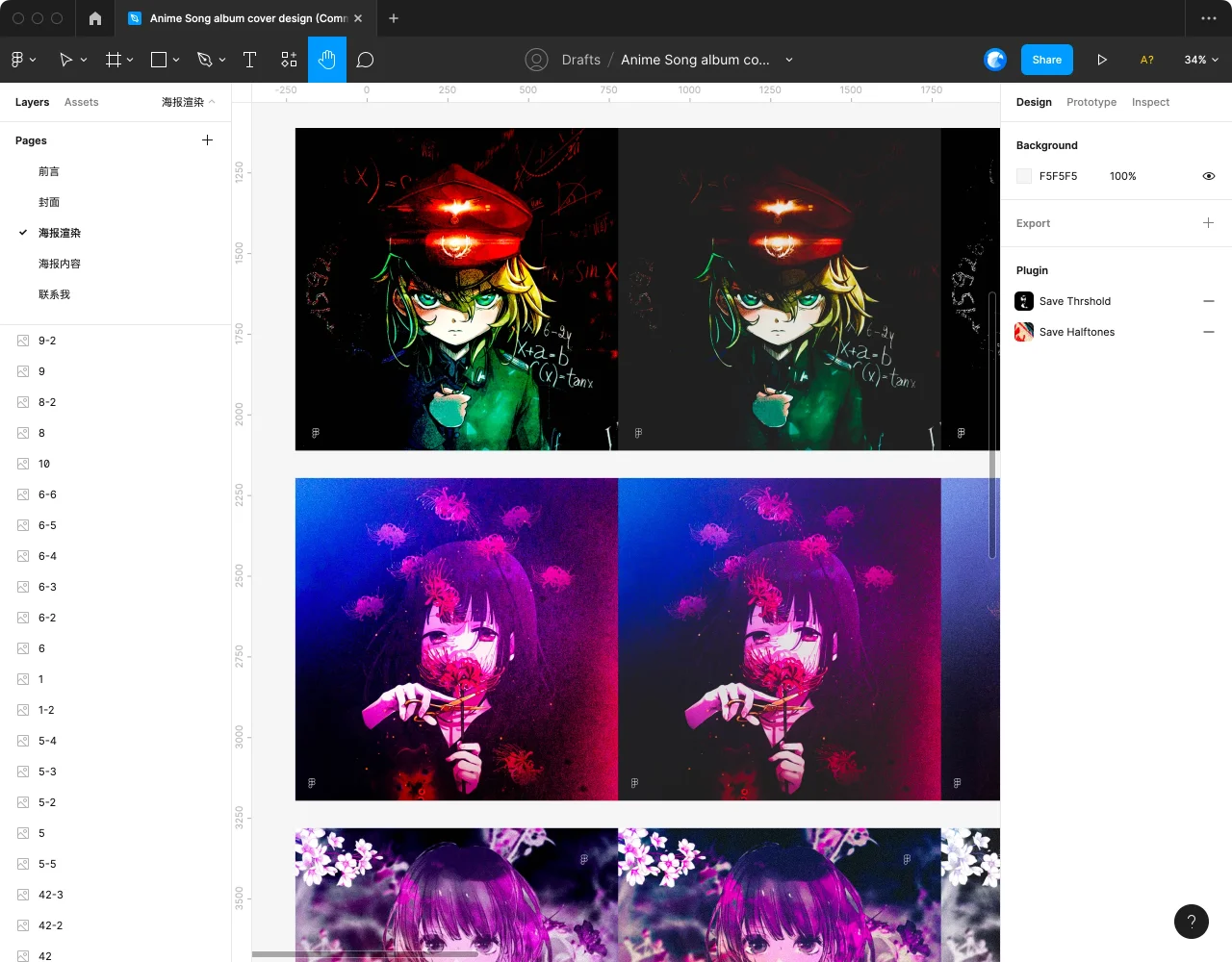This screenshot has height=962, width=1232.
Task: Switch to the Prototype tab
Action: [1091, 102]
